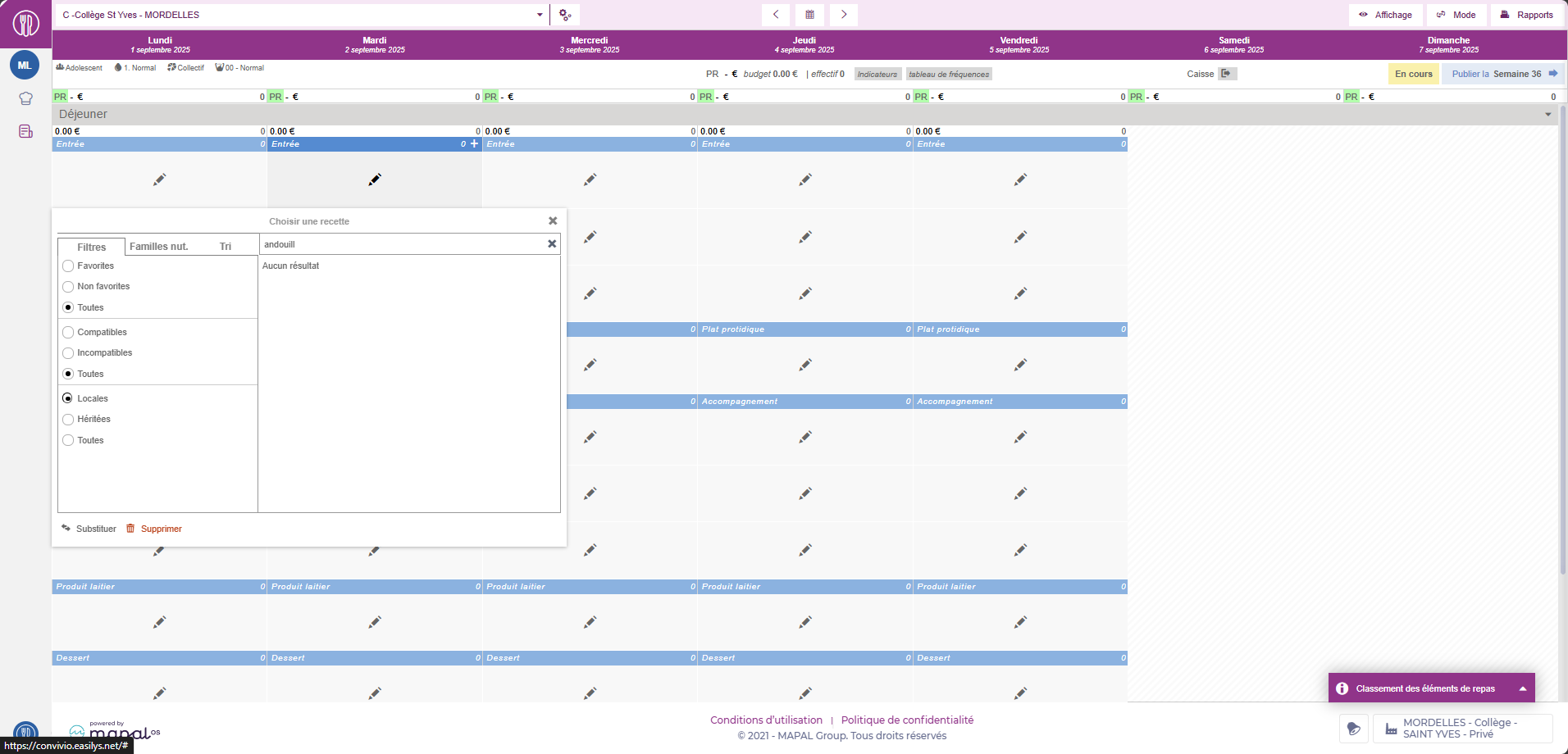Open the Mode menu
The image size is (1568, 754).
[1456, 15]
